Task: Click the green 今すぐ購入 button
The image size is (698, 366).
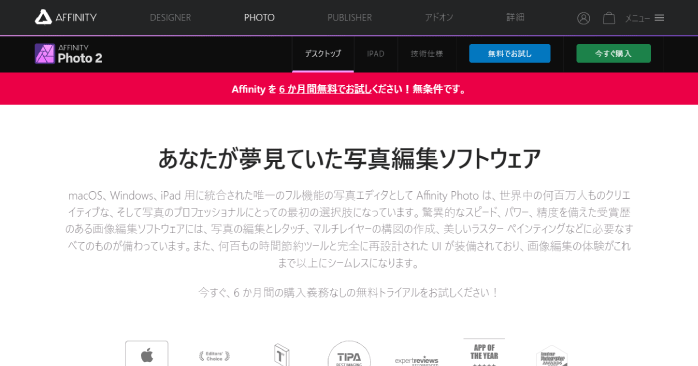Action: pyautogui.click(x=613, y=53)
